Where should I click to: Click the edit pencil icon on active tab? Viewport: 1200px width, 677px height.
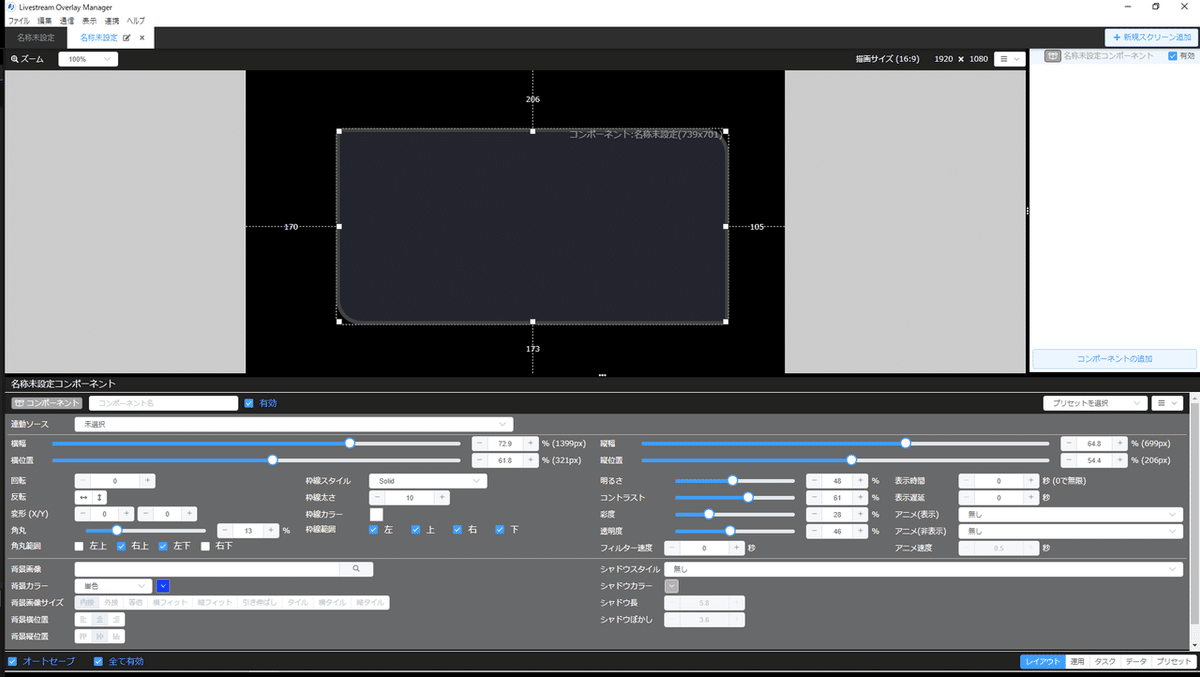coord(127,38)
